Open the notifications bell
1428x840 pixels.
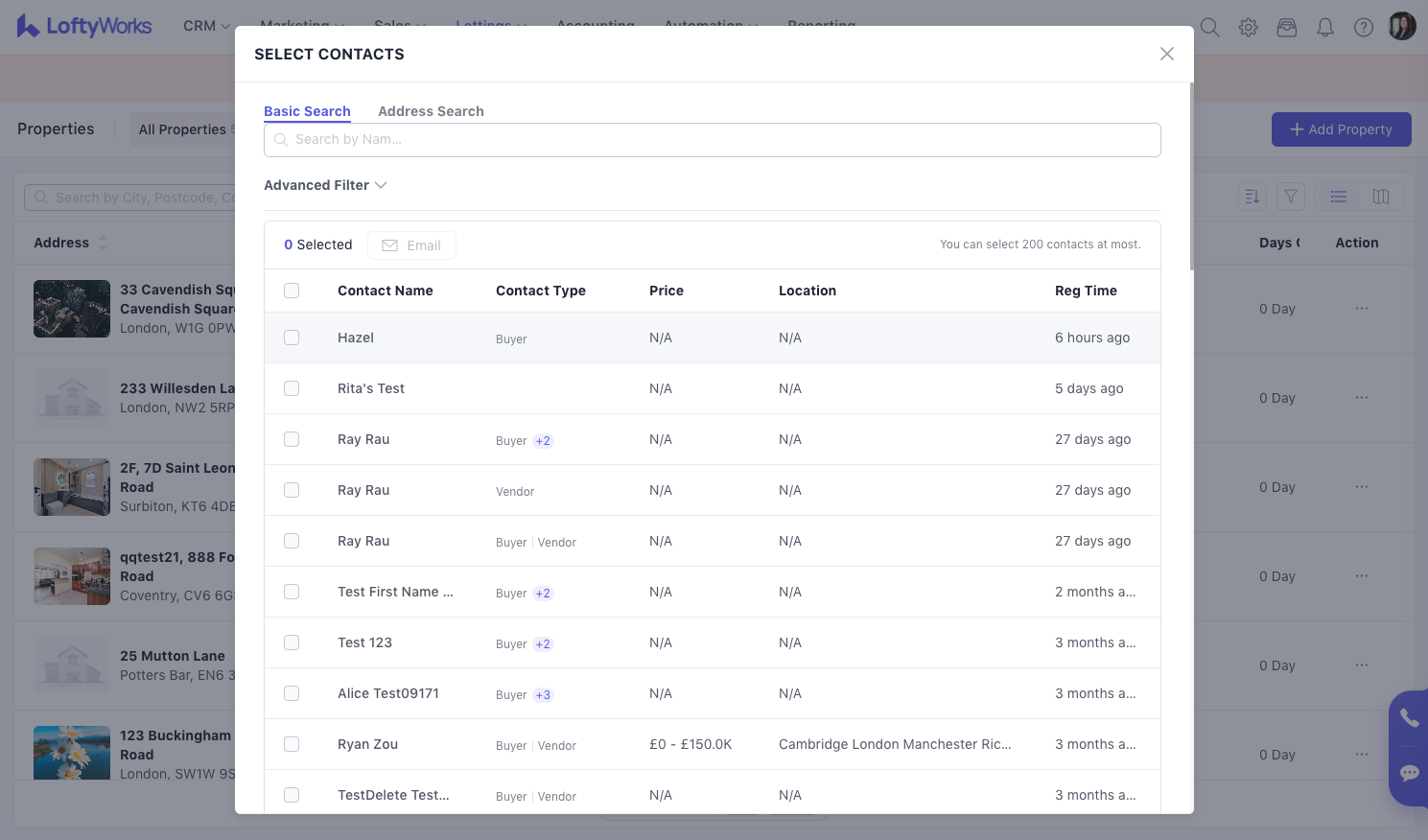[x=1324, y=28]
